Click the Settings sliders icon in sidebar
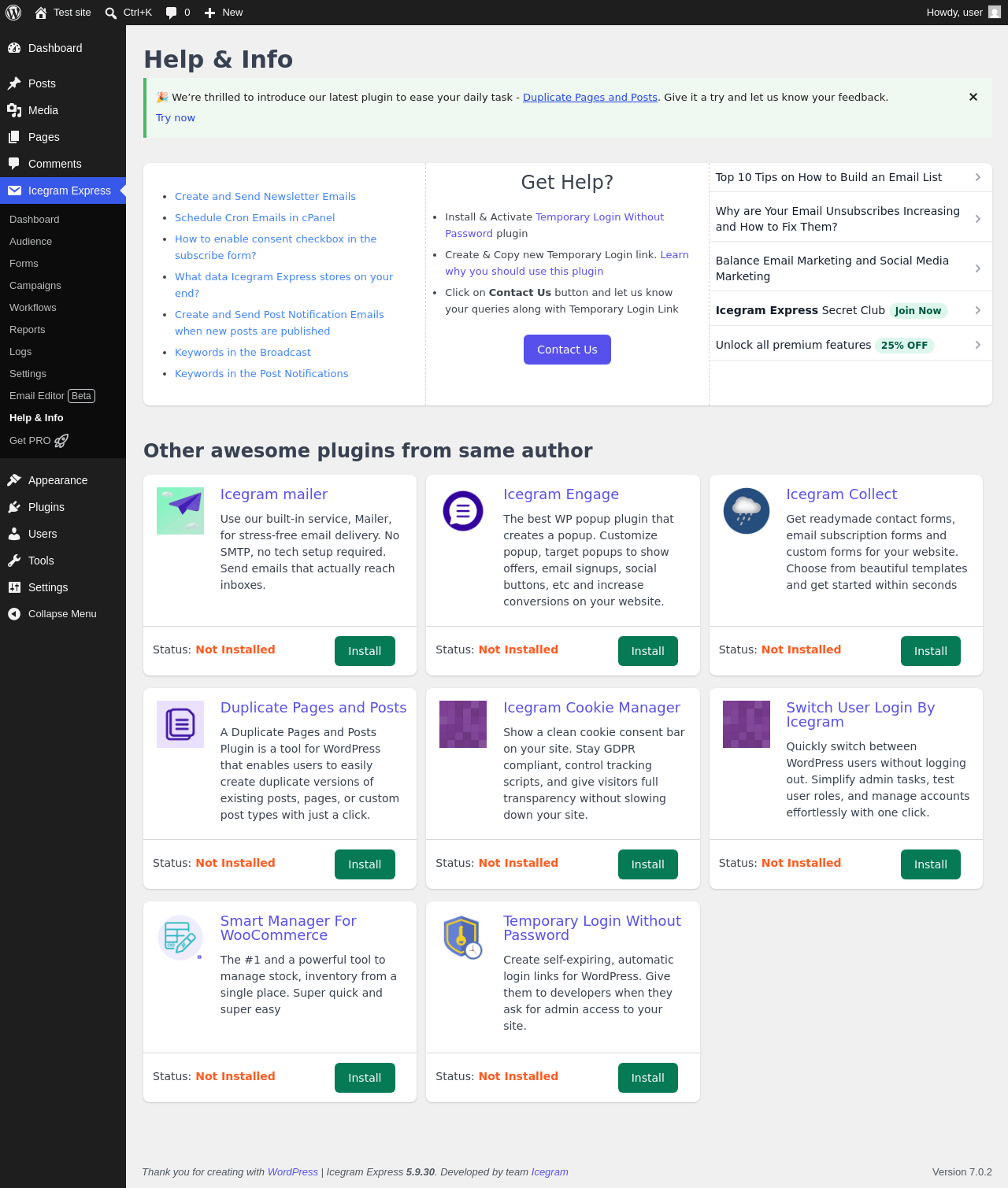The width and height of the screenshot is (1008, 1188). click(14, 587)
